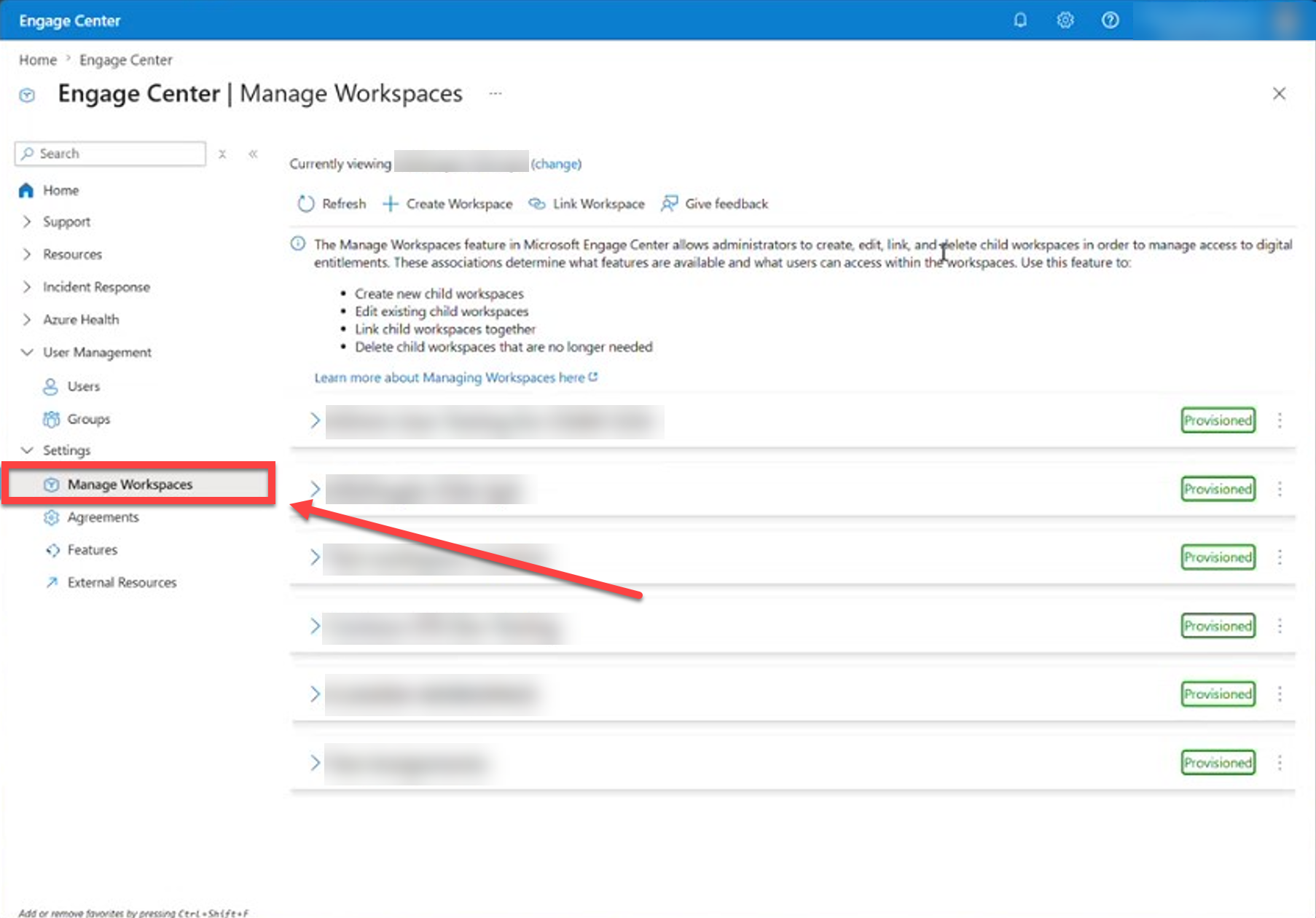The image size is (1316, 918).
Task: Expand the third workspace row chevron
Action: tap(315, 557)
